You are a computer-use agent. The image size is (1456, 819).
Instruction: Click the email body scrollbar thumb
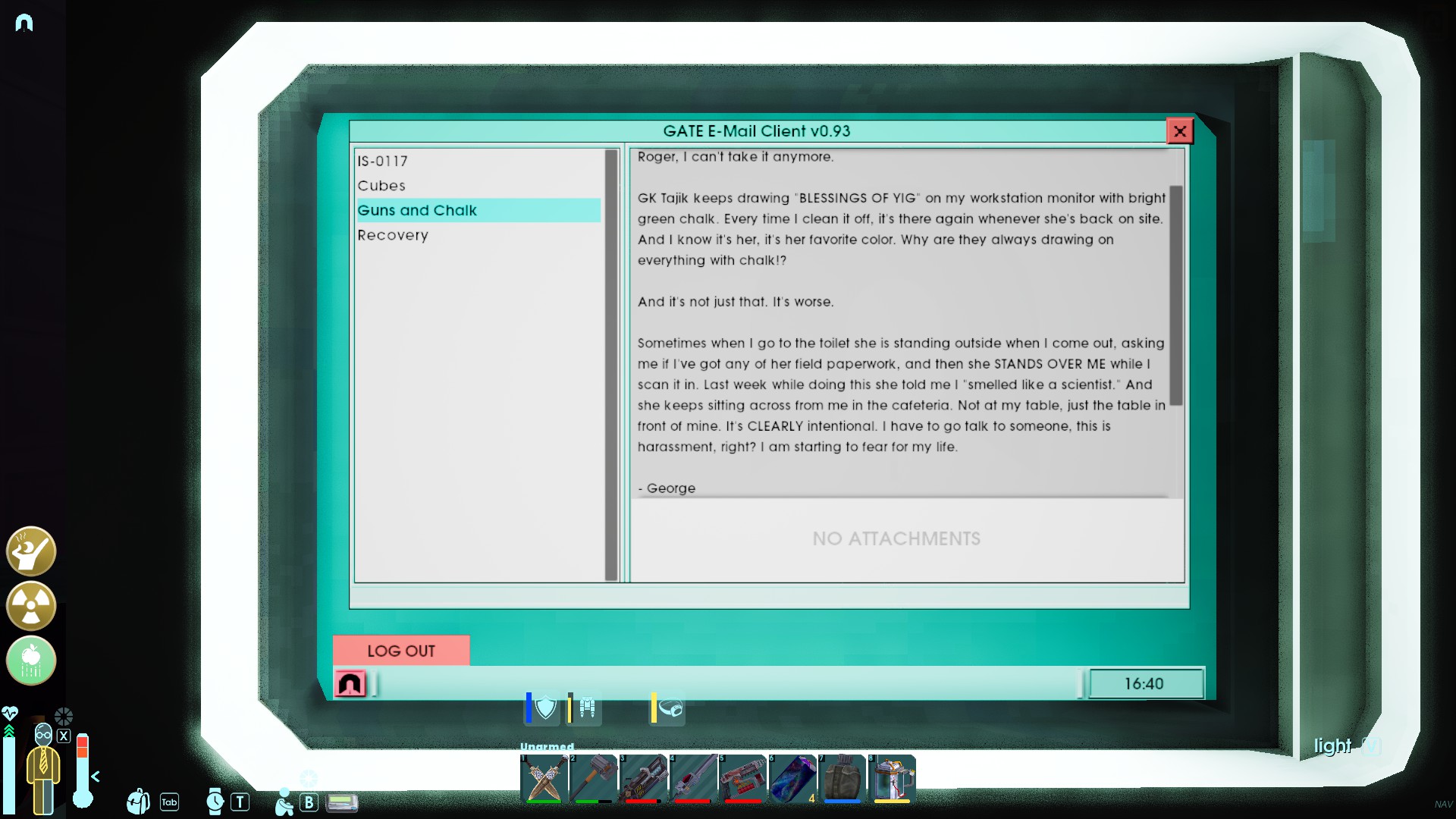(x=1176, y=296)
